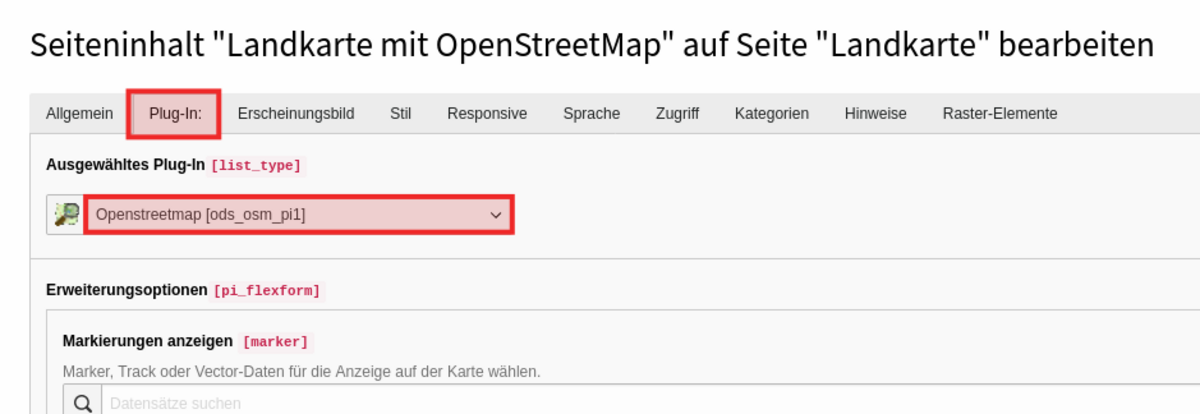This screenshot has height=414, width=1200.
Task: Focus the Datensätze suchen search field
Action: pyautogui.click(x=648, y=403)
